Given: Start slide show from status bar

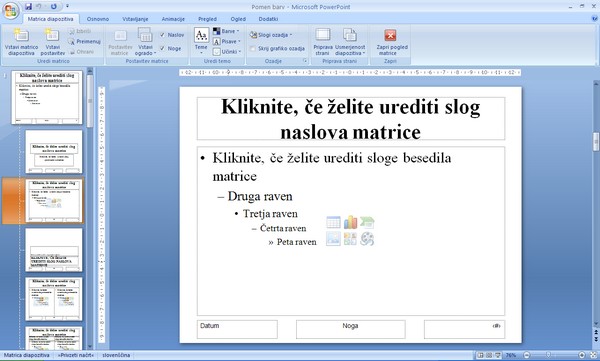Looking at the screenshot, I should pos(497,355).
